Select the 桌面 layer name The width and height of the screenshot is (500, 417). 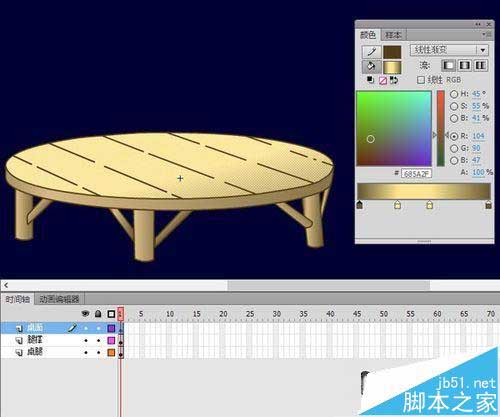coord(35,328)
